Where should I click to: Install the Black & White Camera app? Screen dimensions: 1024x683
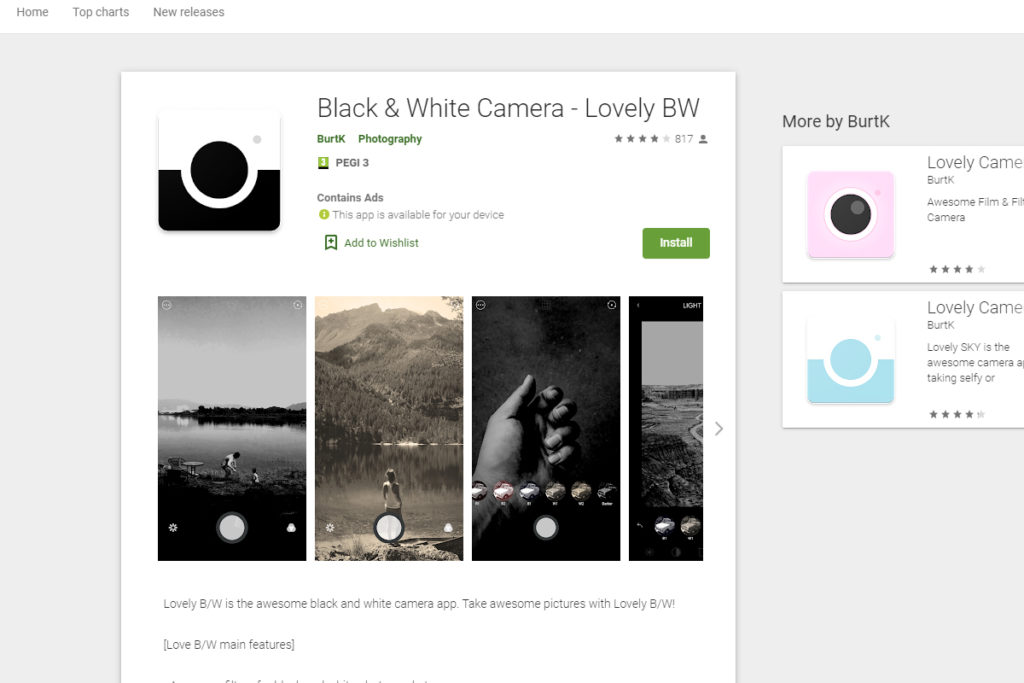(x=676, y=243)
